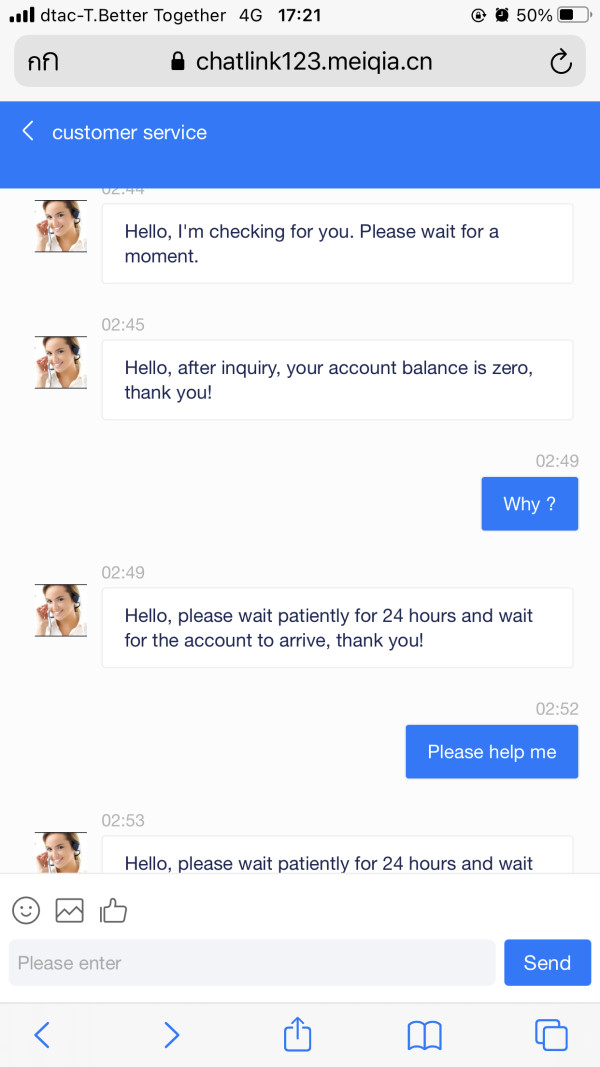
Task: Tap the agent avatar next to 02:45 message
Action: 61,363
